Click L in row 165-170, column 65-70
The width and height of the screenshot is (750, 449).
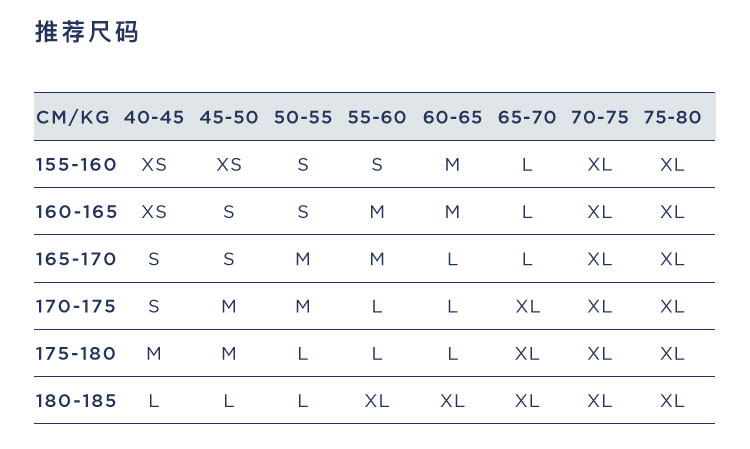click(x=527, y=259)
